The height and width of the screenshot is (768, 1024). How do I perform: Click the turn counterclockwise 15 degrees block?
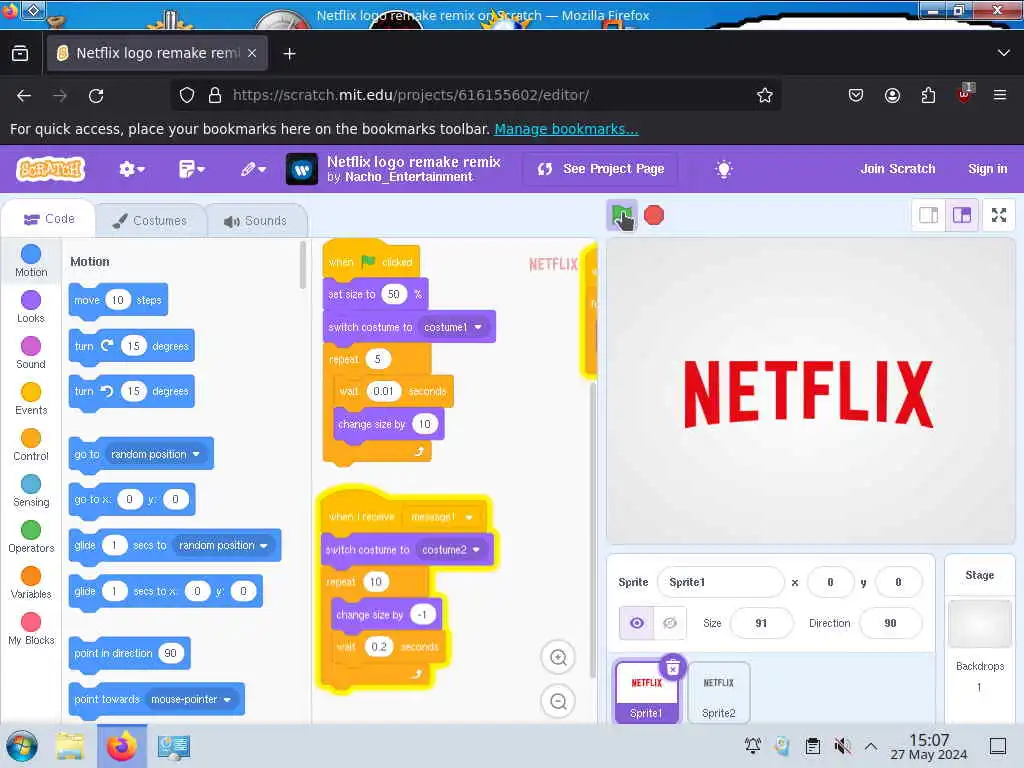point(131,392)
